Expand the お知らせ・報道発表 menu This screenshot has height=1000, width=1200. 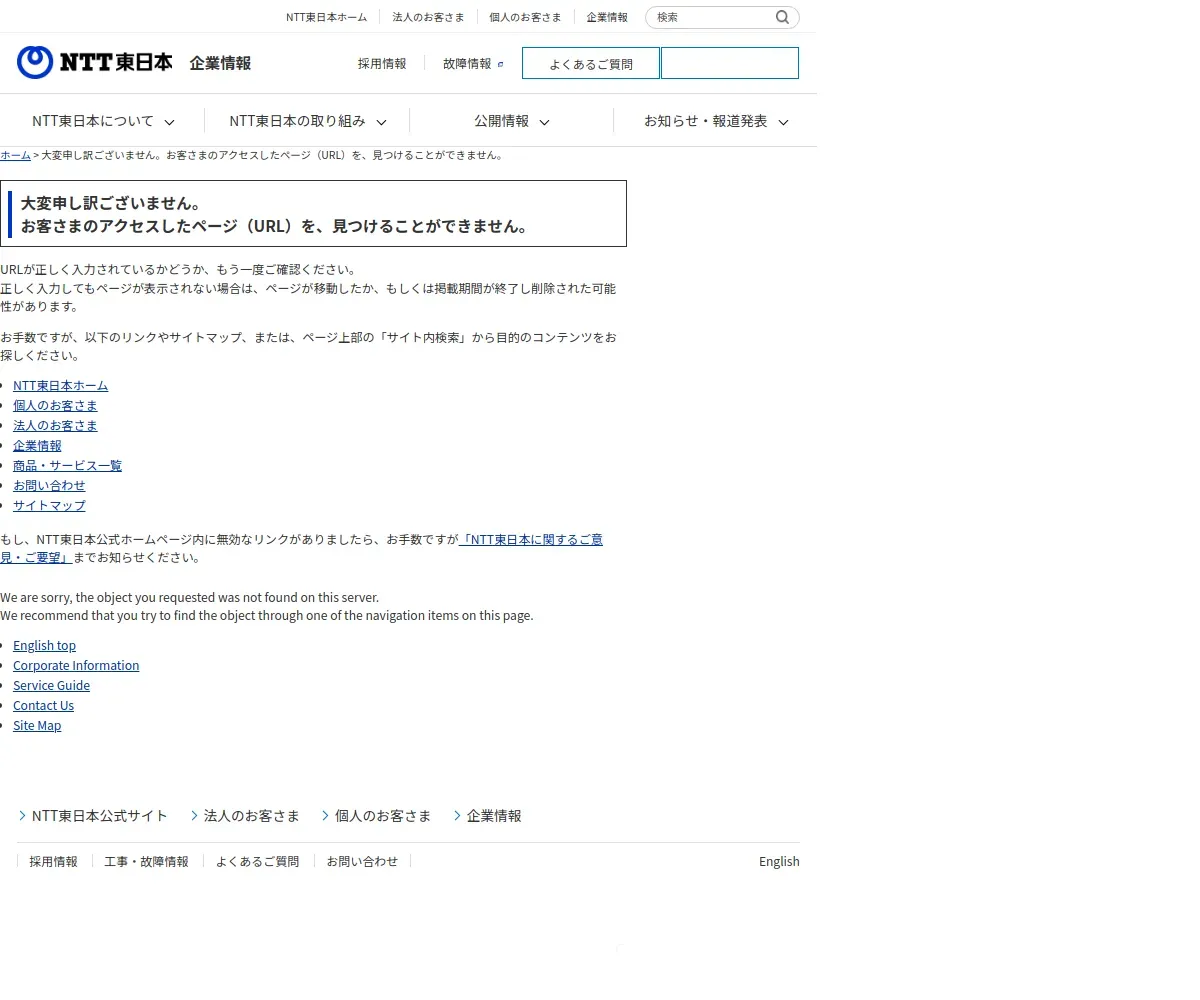tap(716, 121)
